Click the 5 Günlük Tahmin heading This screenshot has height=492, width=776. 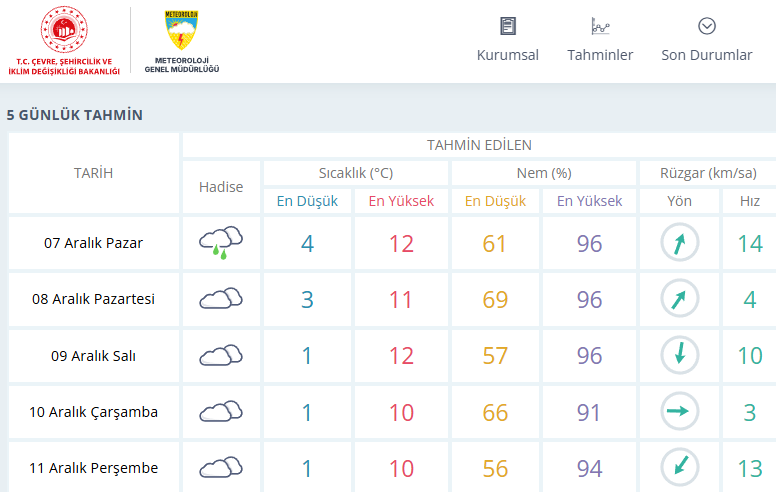[x=75, y=115]
